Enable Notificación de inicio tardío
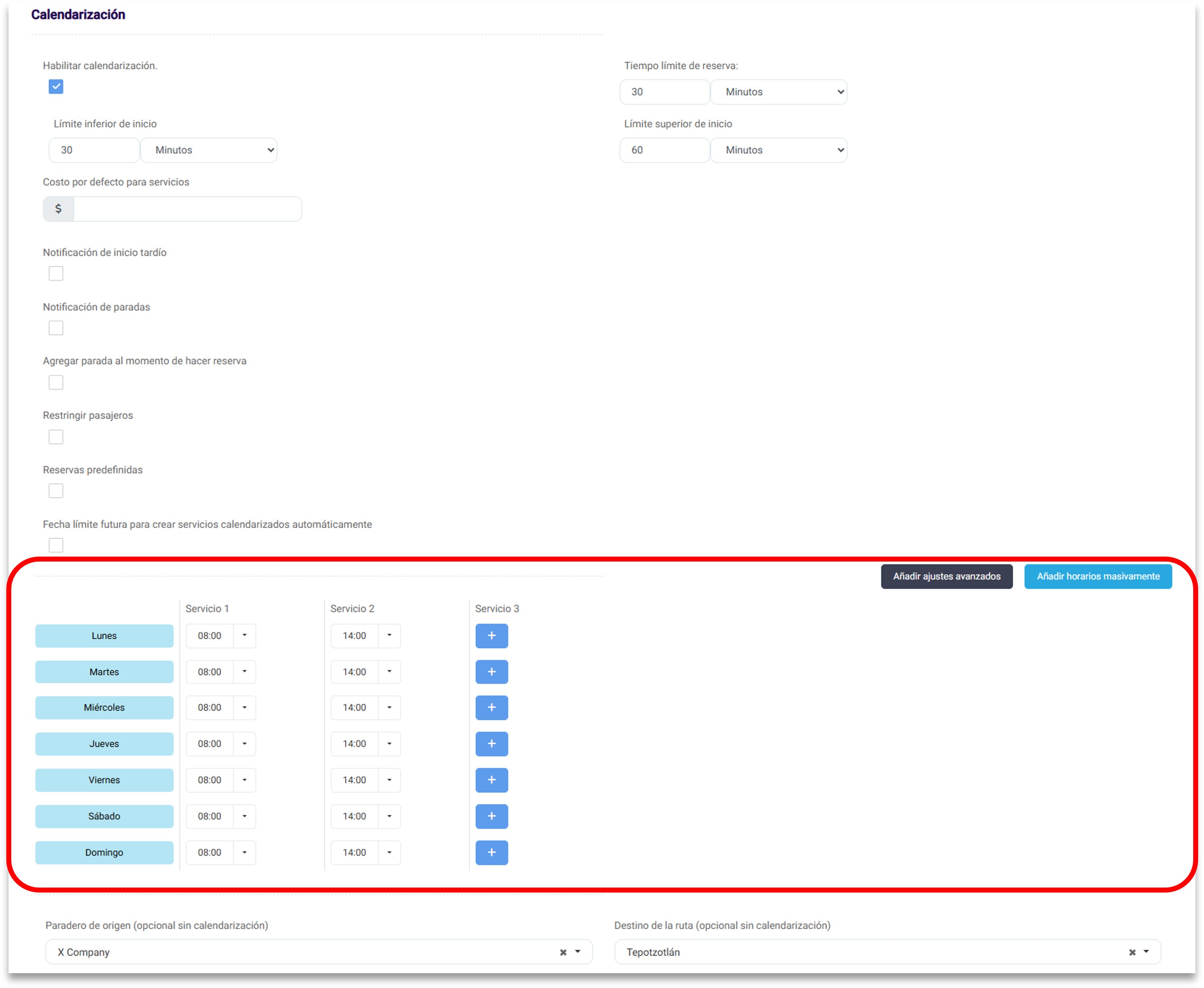Viewport: 1204px width, 988px height. 56,273
